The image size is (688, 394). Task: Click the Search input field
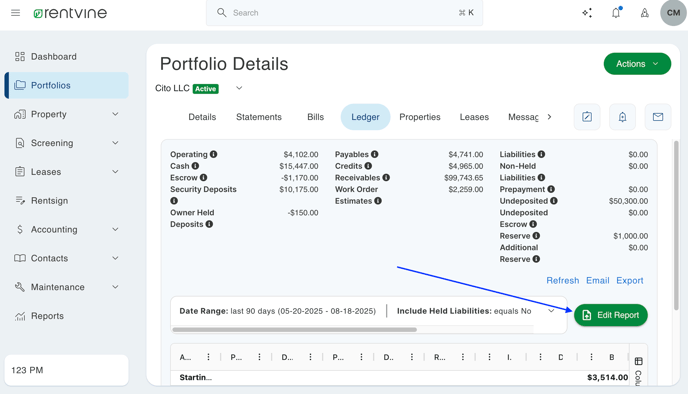point(344,13)
